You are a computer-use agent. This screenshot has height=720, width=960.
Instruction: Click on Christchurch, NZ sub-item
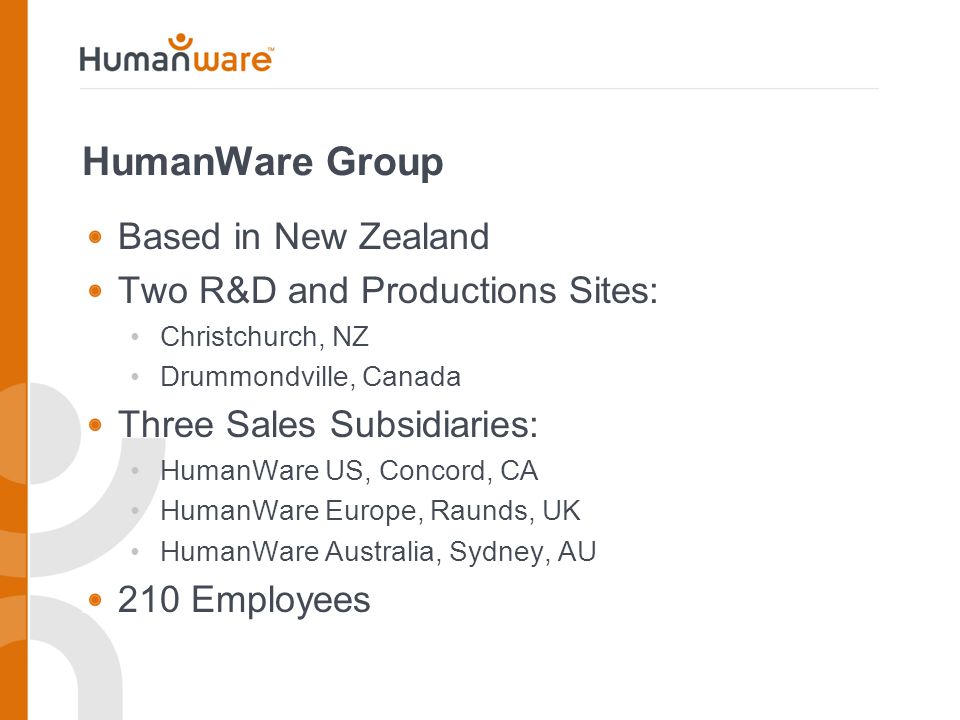264,337
